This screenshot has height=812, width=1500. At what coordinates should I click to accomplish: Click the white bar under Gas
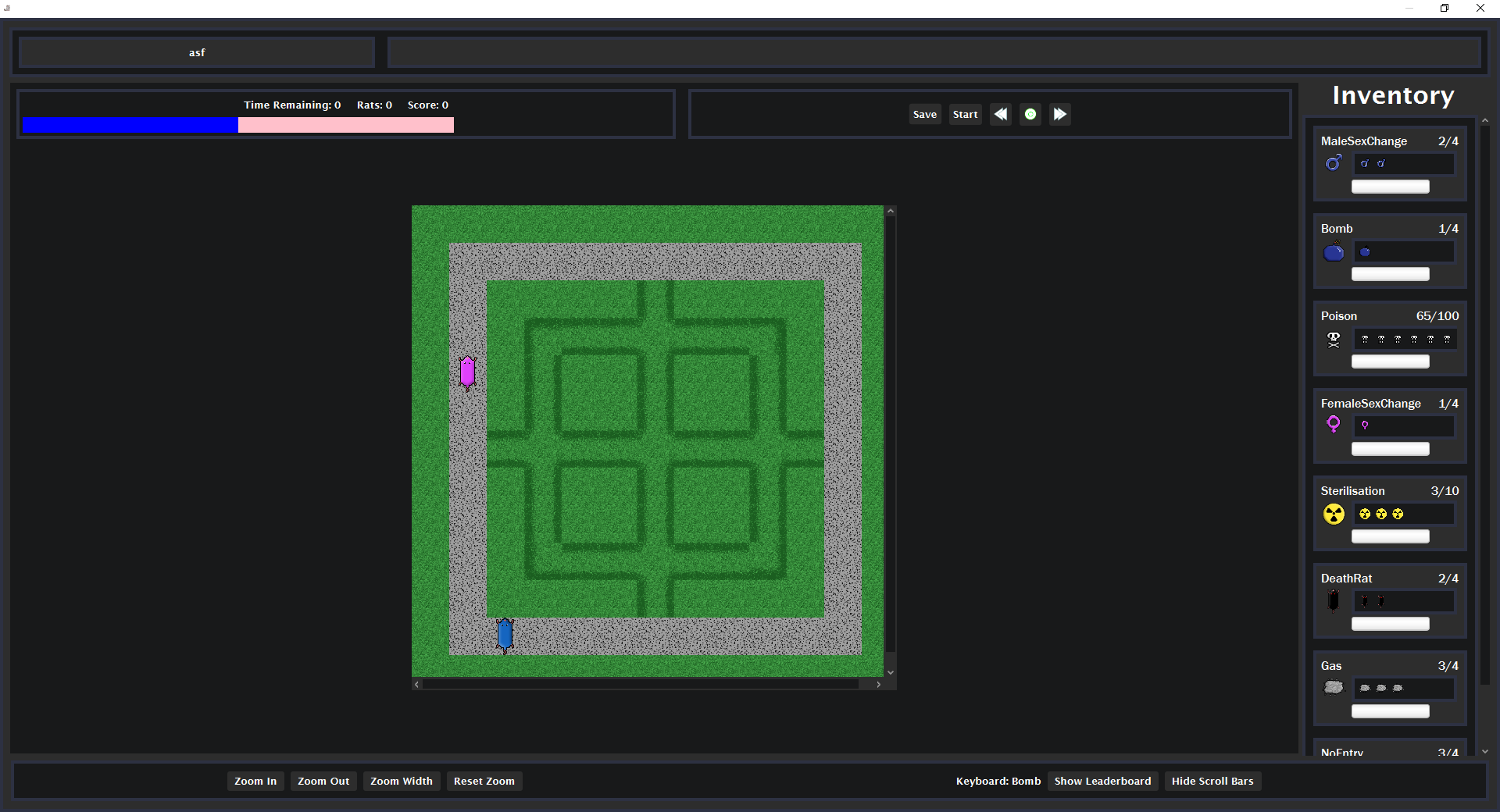click(x=1391, y=711)
